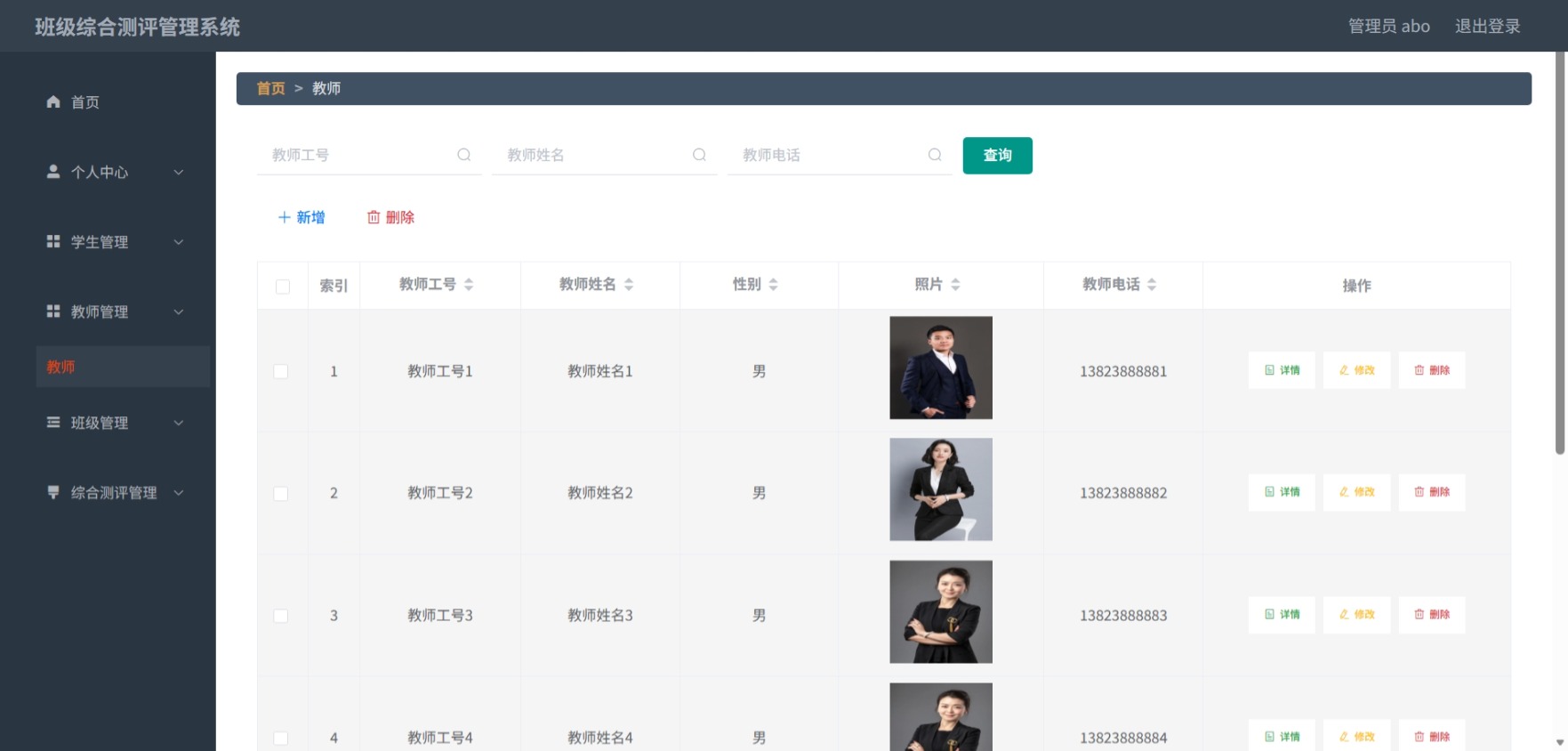Click 修改 for 教师姓名4
Viewport: 1568px width, 751px height.
pos(1356,736)
